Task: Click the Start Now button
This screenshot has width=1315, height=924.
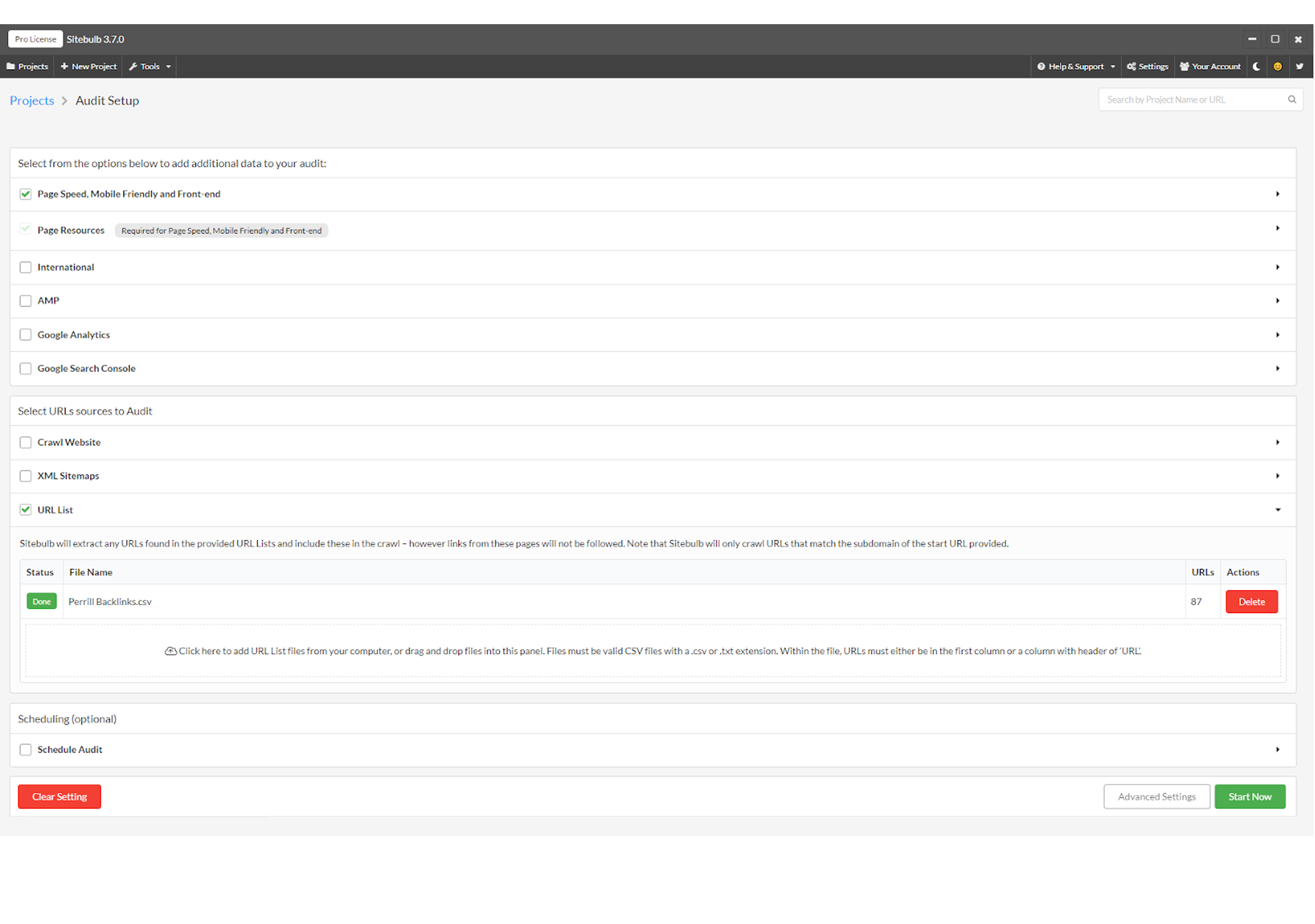Action: (1251, 796)
